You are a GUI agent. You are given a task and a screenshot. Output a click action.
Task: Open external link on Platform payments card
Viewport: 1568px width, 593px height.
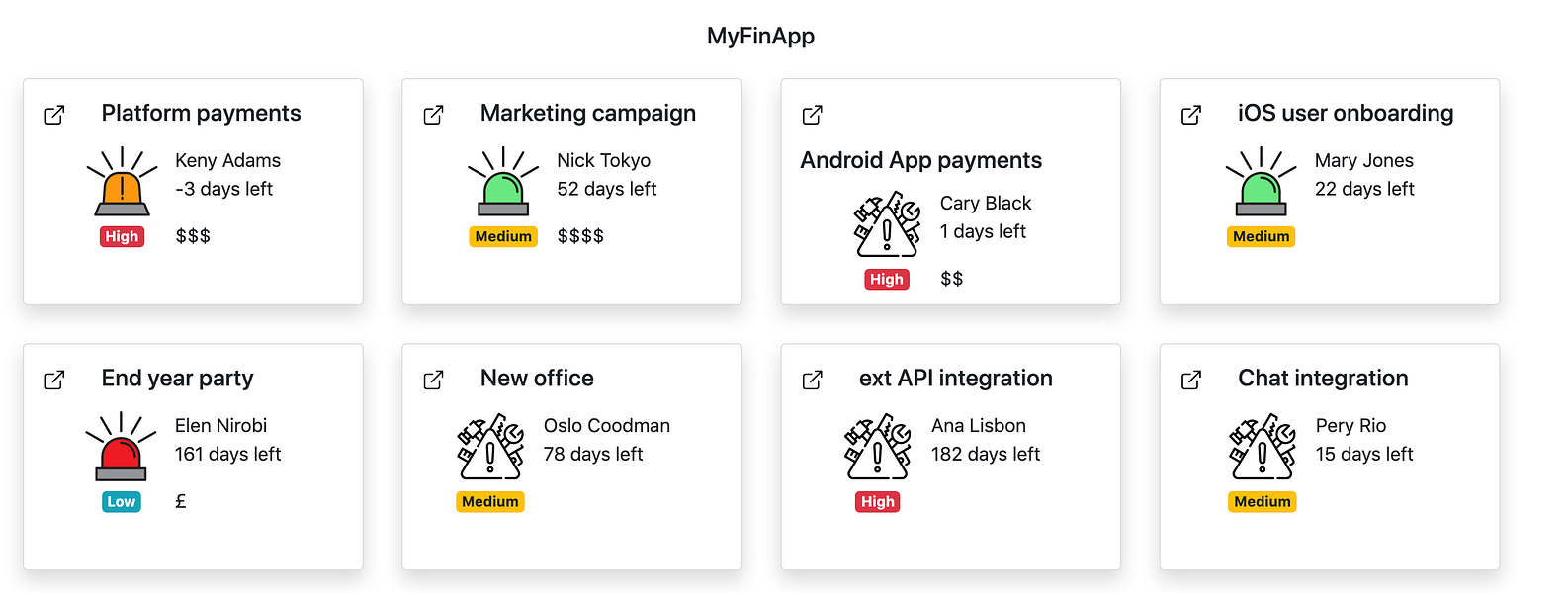[x=55, y=115]
